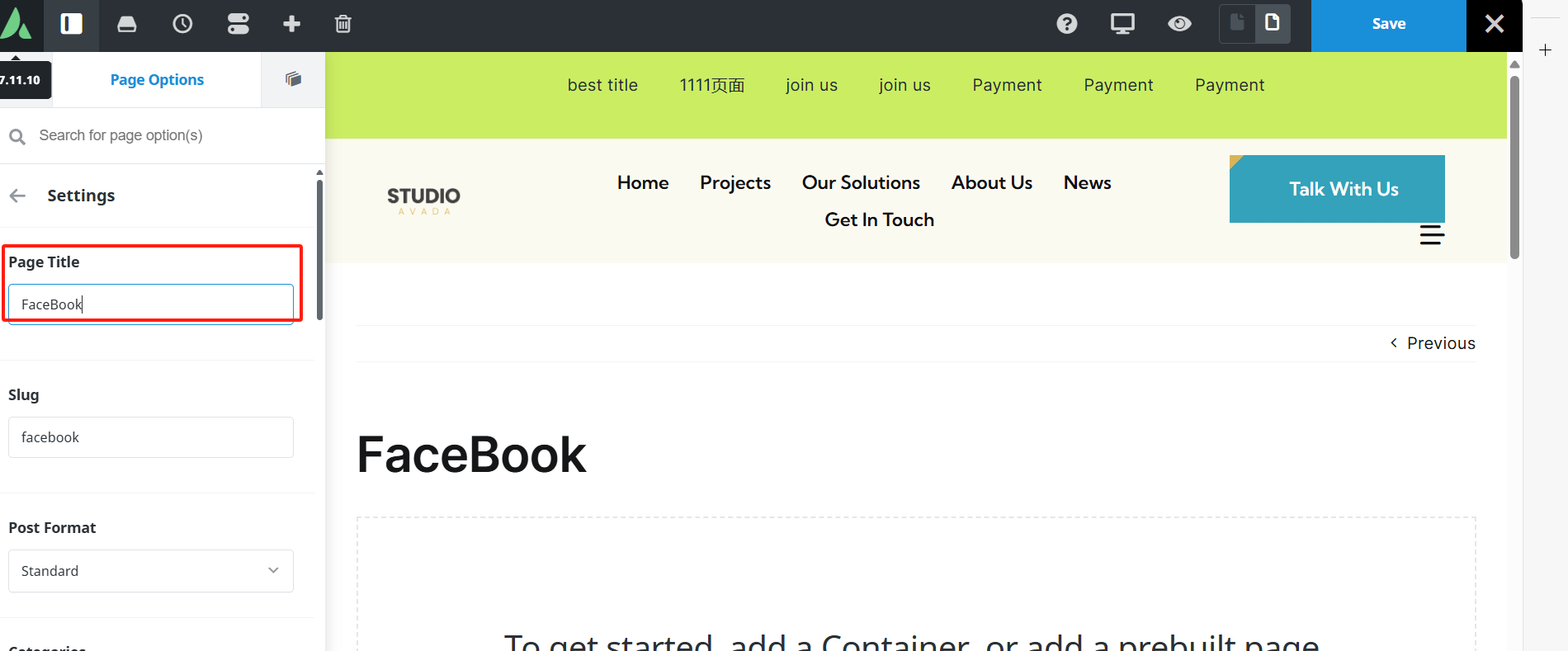
Task: Click the blue Save button
Action: coord(1388,25)
